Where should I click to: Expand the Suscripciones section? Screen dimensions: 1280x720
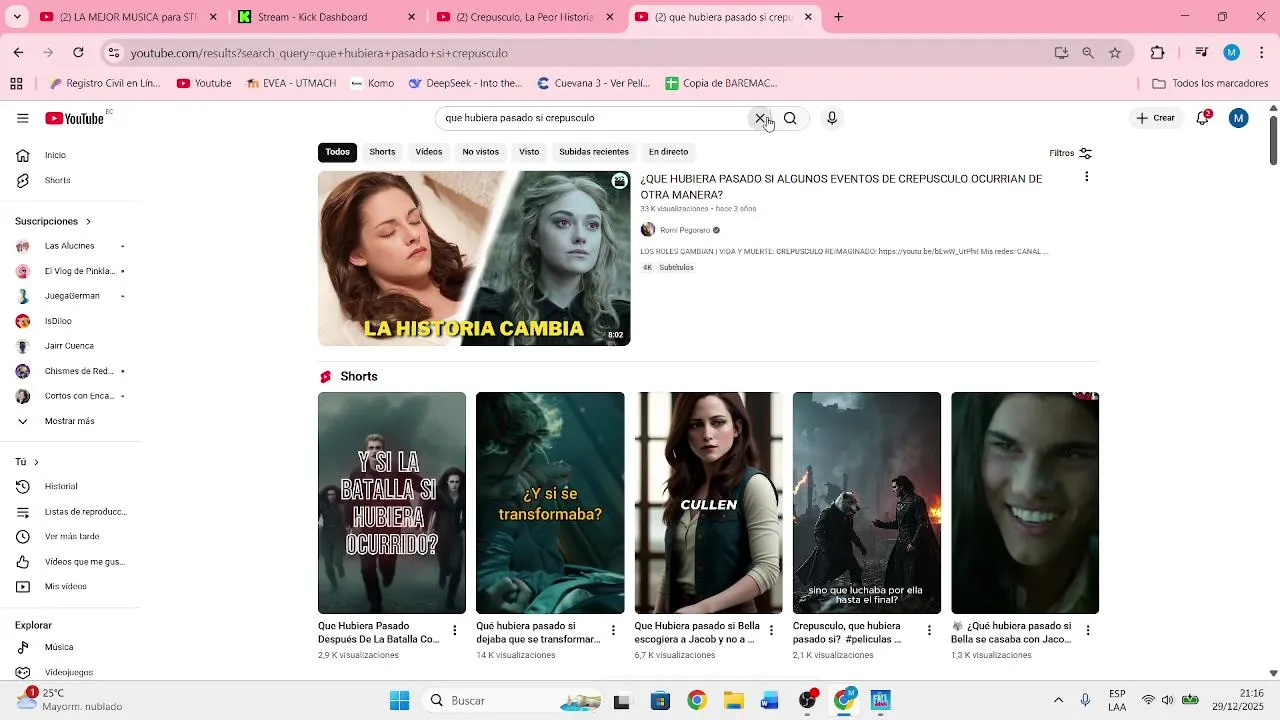point(53,221)
